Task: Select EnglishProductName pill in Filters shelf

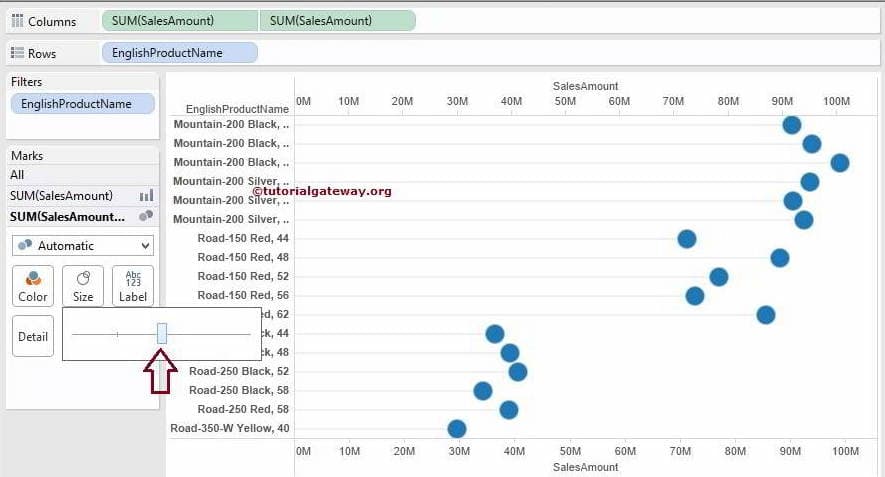Action: pyautogui.click(x=82, y=104)
